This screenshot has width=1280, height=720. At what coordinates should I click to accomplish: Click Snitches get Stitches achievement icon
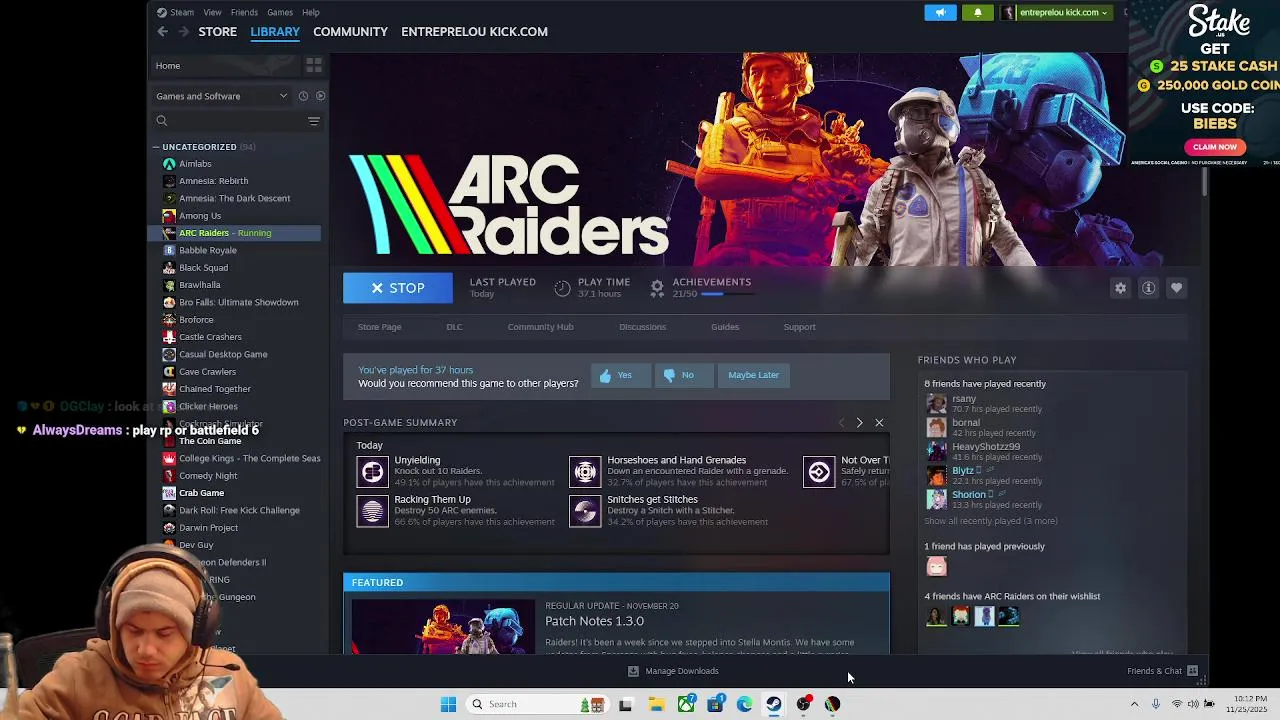tap(585, 511)
